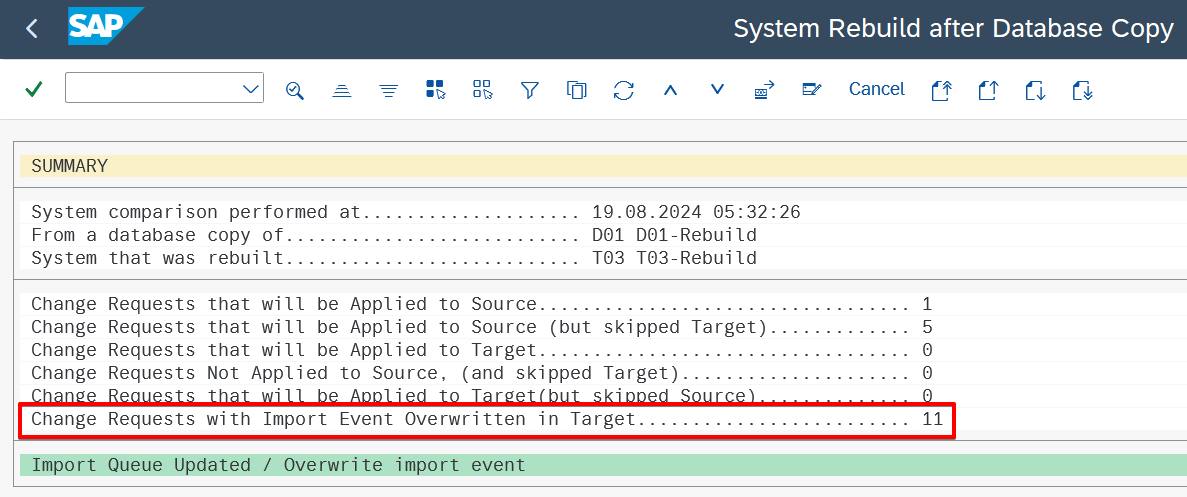Go back using the left arrow
Screen dimensions: 1187x497
[x=31, y=29]
